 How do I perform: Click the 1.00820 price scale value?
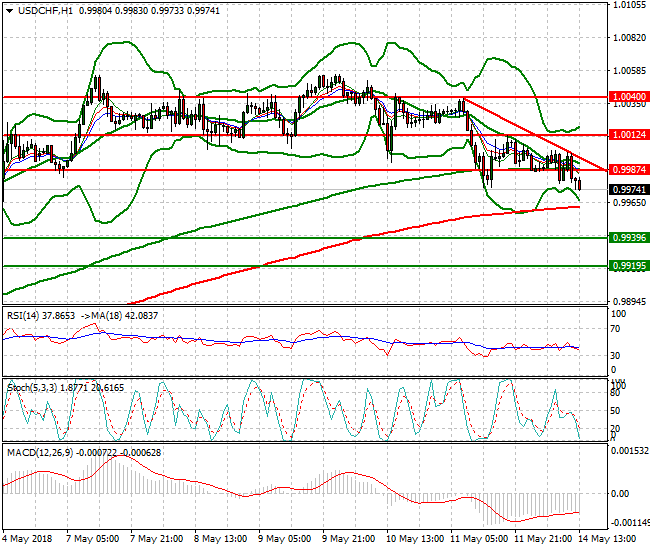point(629,38)
